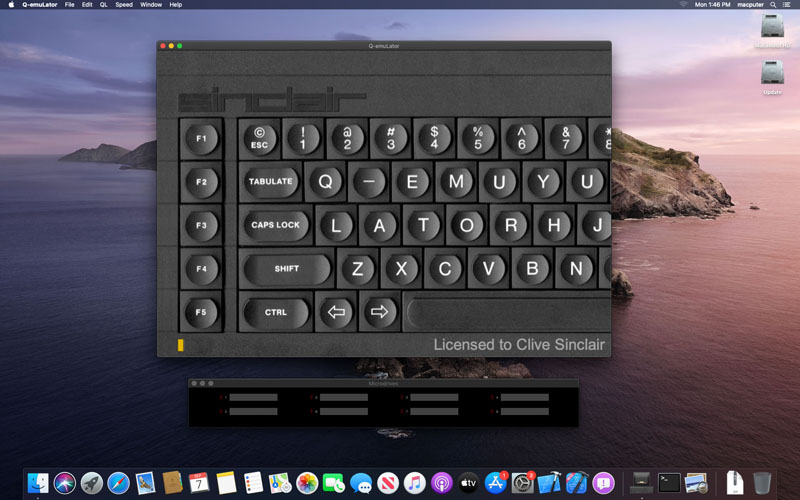The height and width of the screenshot is (500, 800).
Task: Open Reminders app in the dock
Action: 253,483
